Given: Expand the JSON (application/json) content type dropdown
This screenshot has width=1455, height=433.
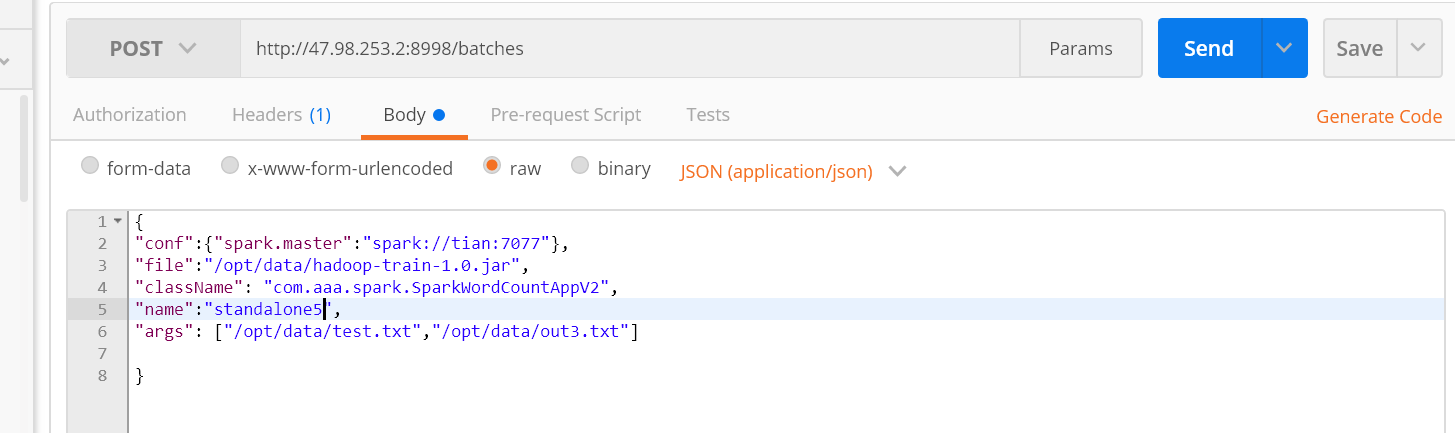Looking at the screenshot, I should [897, 171].
